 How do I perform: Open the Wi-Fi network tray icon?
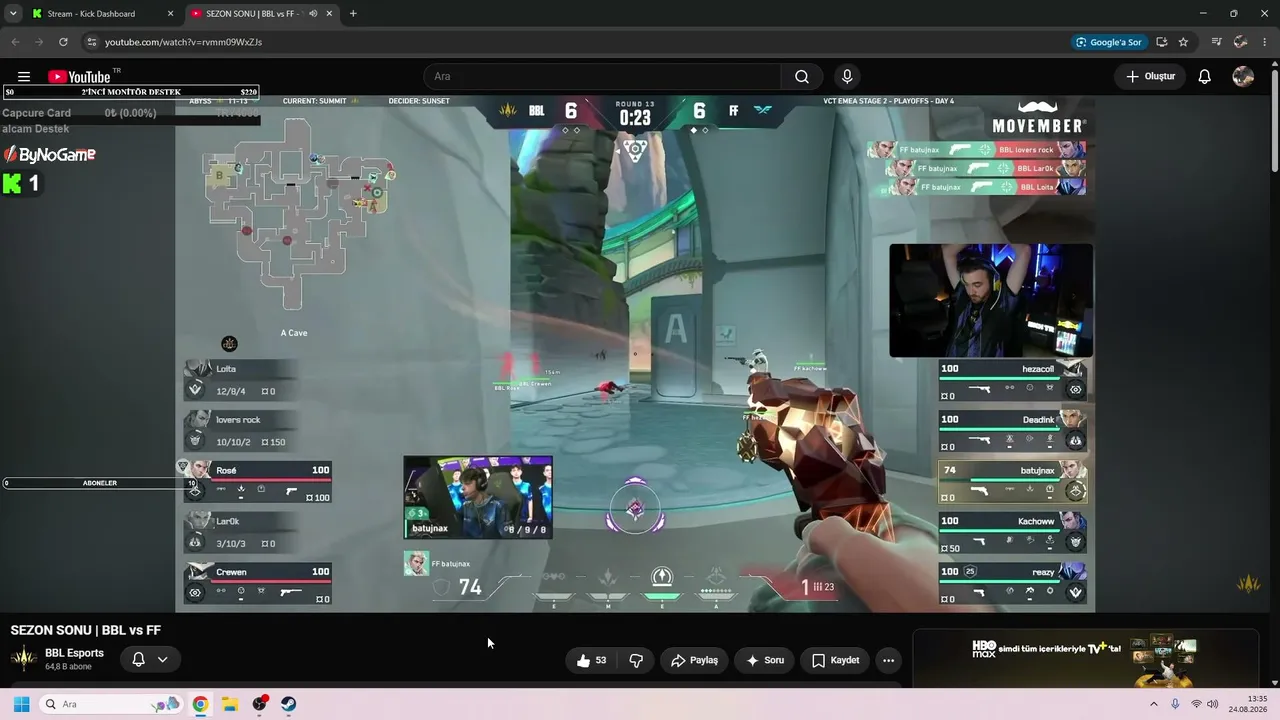(x=1196, y=704)
